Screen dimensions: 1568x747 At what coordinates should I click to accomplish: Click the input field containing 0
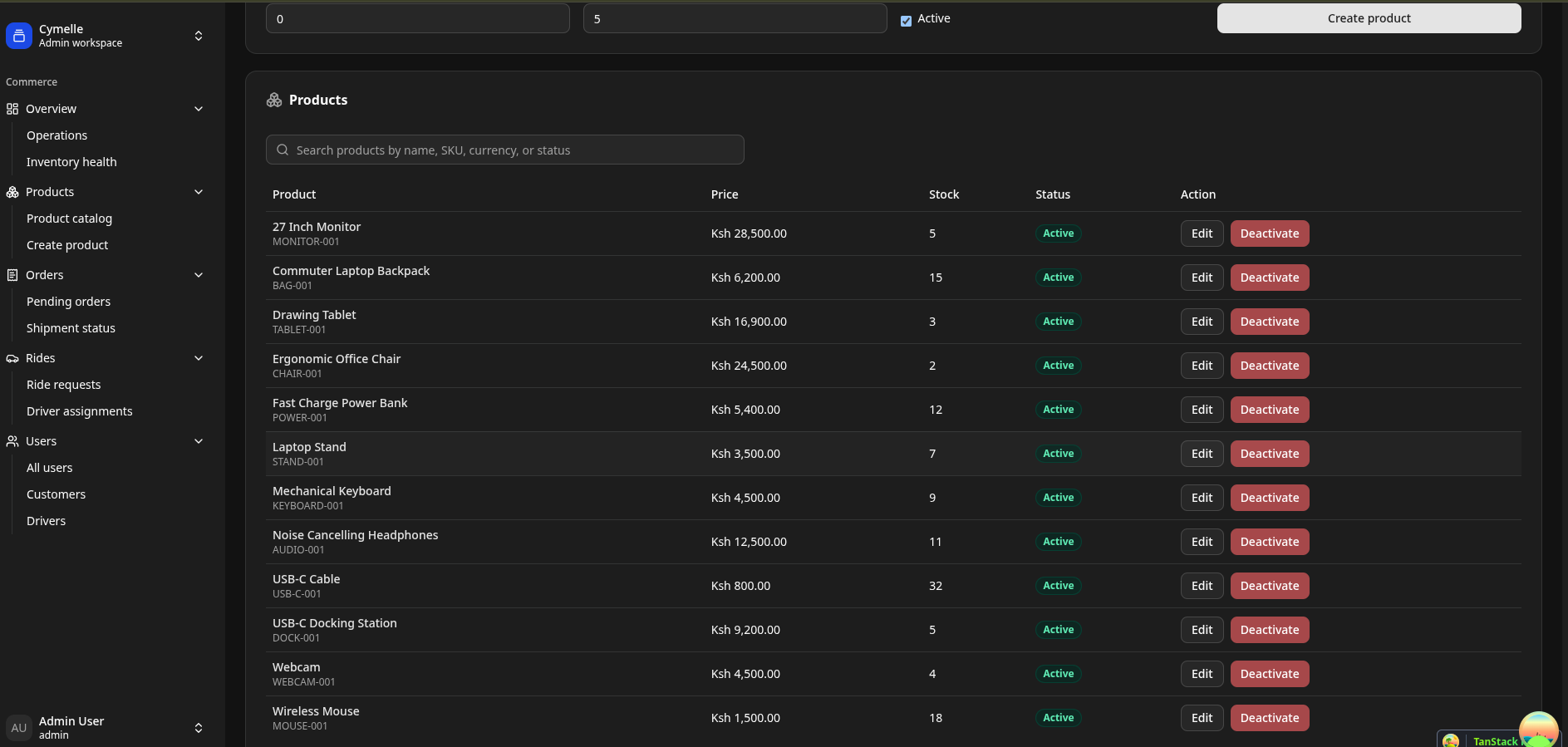pos(417,18)
